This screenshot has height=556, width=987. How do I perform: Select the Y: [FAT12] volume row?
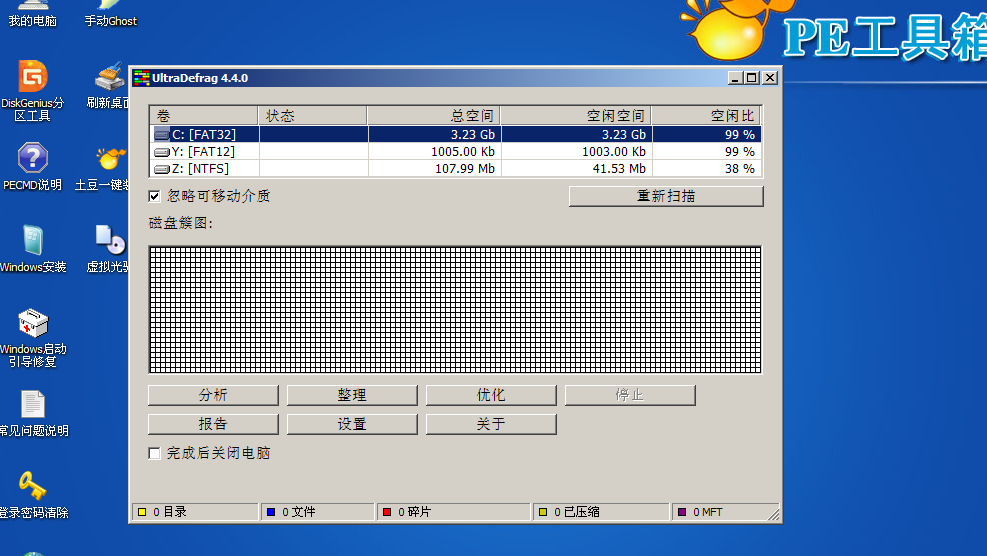point(456,152)
